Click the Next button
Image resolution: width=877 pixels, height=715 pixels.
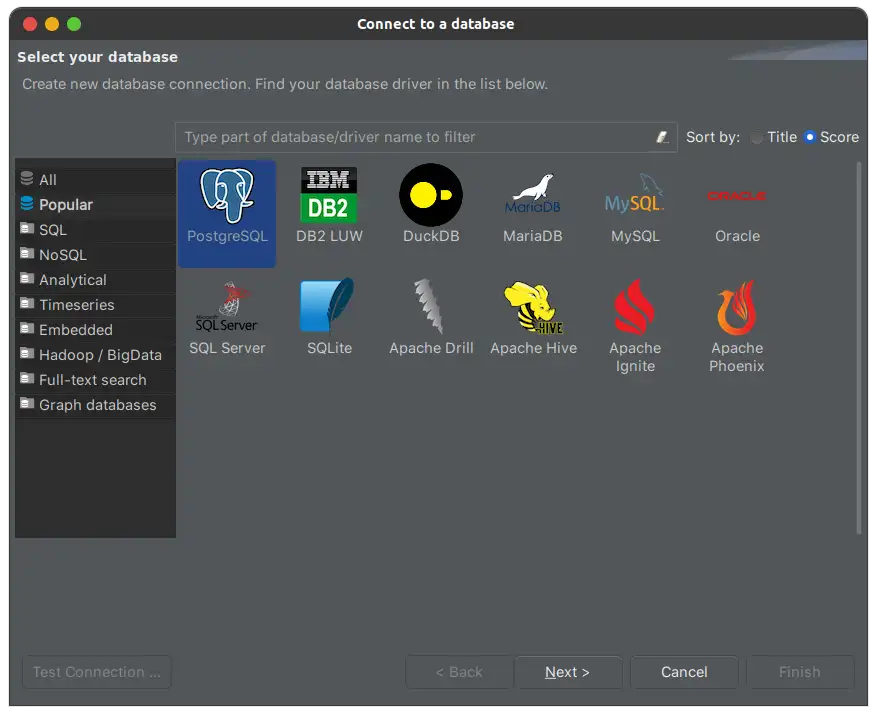pyautogui.click(x=568, y=672)
